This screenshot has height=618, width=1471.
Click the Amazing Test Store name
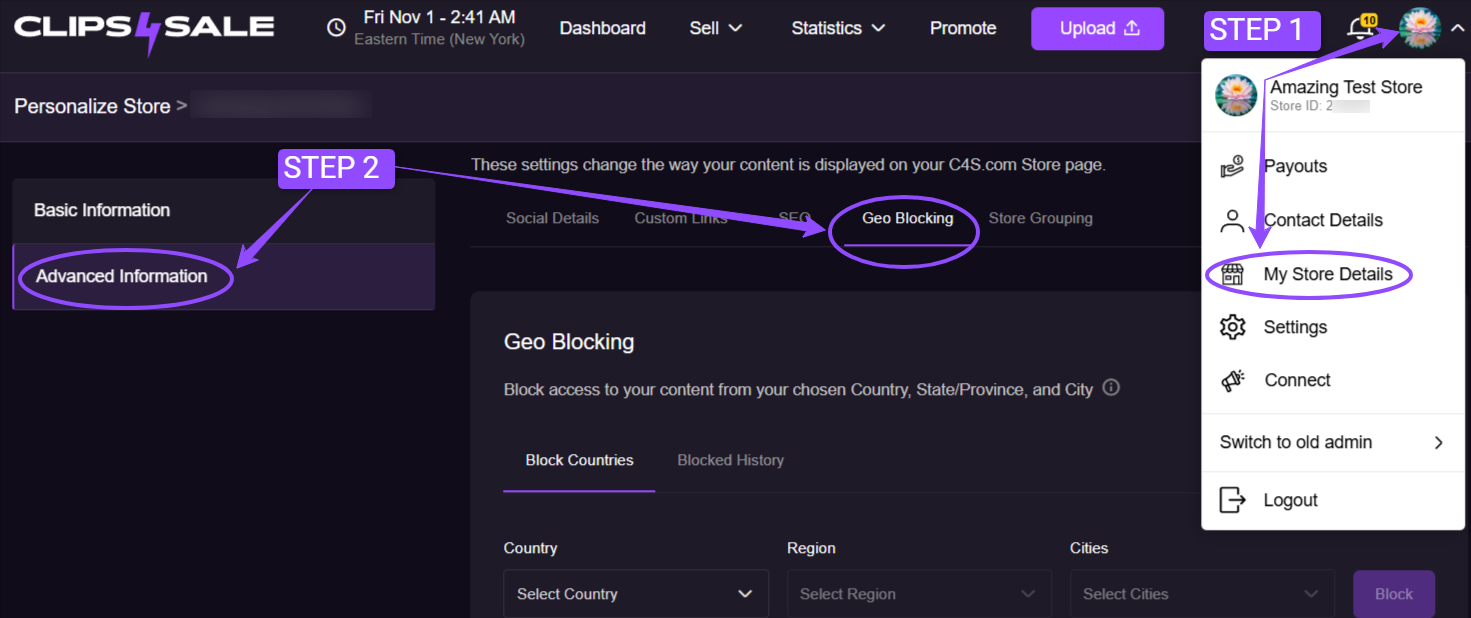pyautogui.click(x=1346, y=87)
